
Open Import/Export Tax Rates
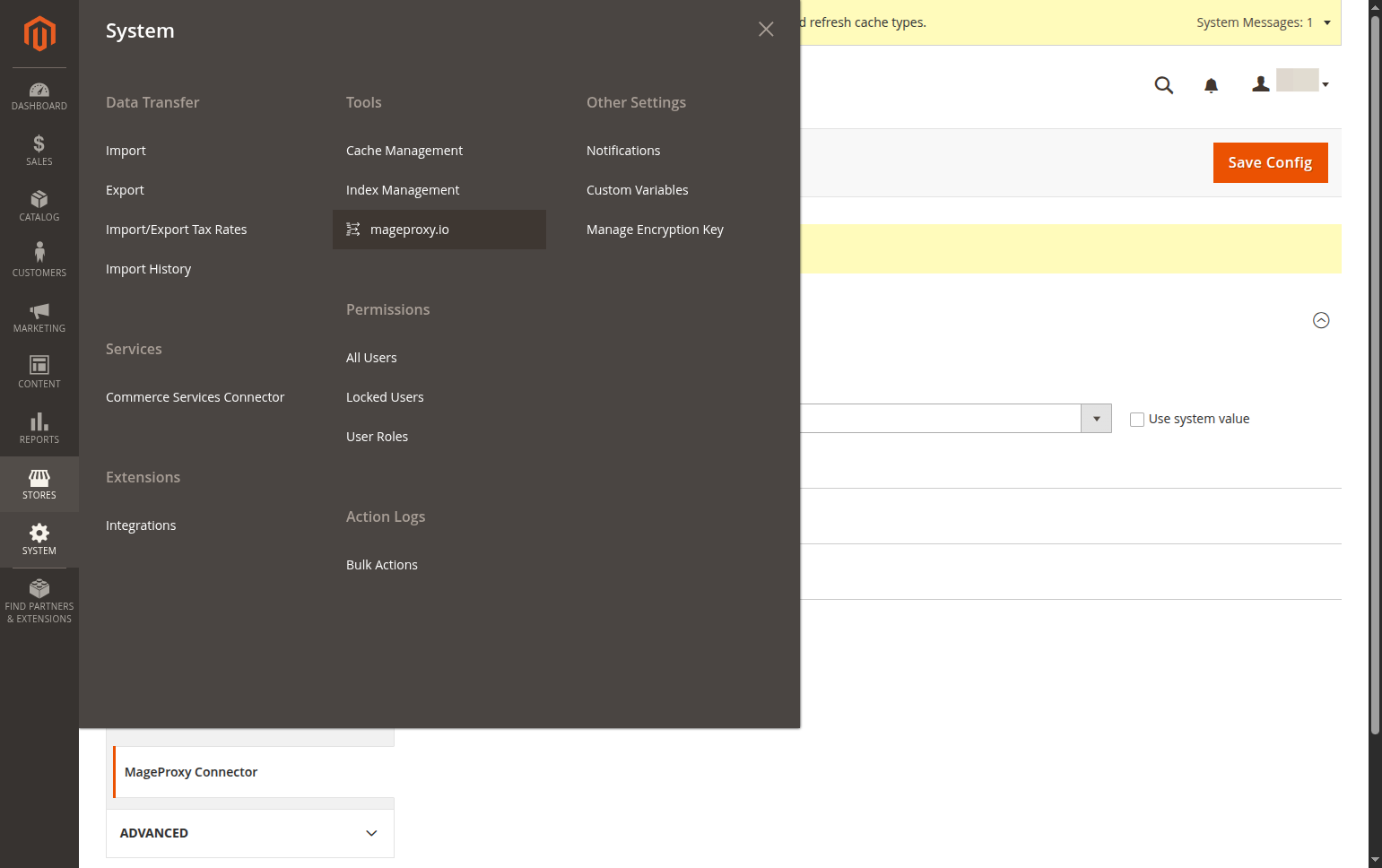click(177, 230)
